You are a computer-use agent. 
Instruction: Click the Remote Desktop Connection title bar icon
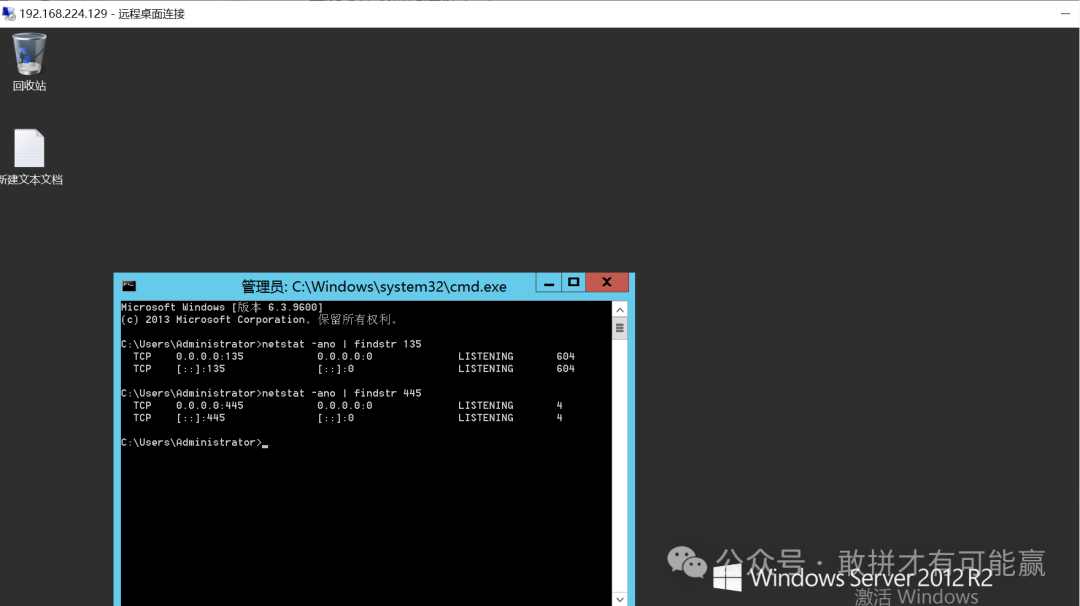tap(9, 14)
